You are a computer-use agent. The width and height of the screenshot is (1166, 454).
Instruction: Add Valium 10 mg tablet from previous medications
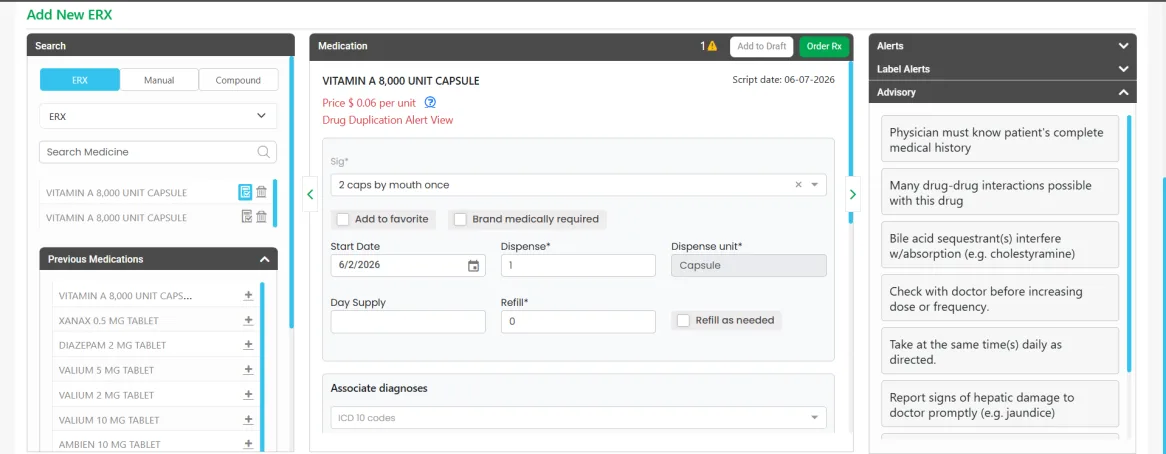coord(248,420)
